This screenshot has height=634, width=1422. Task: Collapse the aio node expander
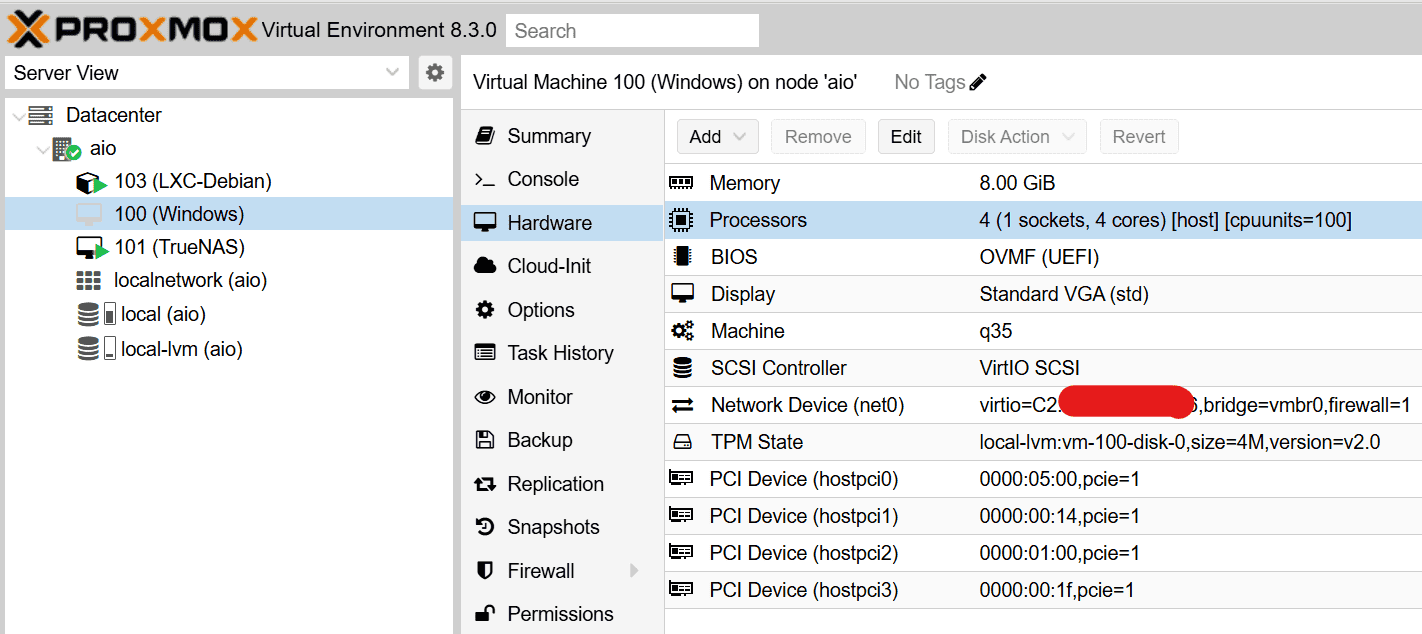[x=43, y=149]
